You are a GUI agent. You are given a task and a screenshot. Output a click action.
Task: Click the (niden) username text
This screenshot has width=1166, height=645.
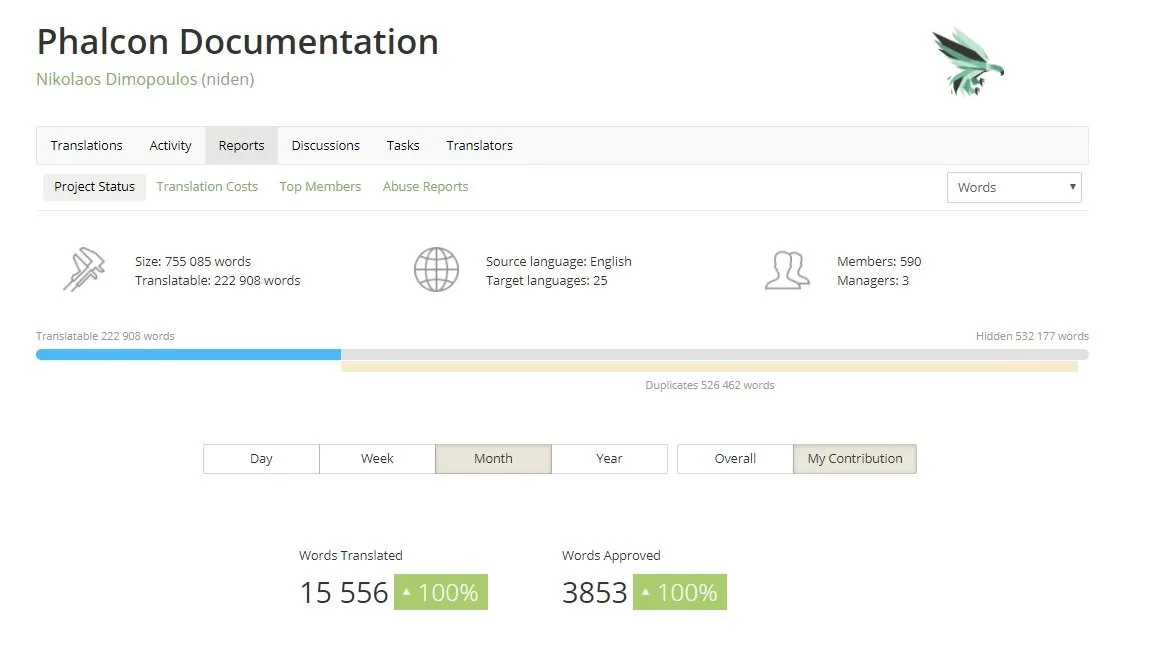228,79
